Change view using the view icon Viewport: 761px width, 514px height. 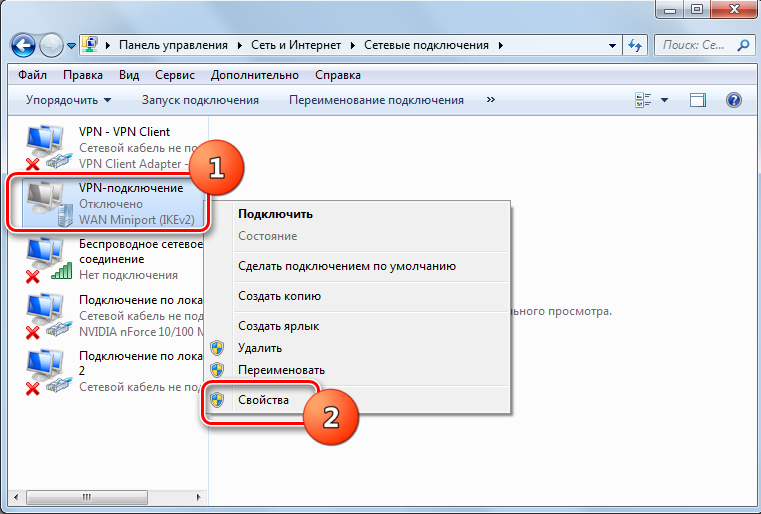[644, 100]
